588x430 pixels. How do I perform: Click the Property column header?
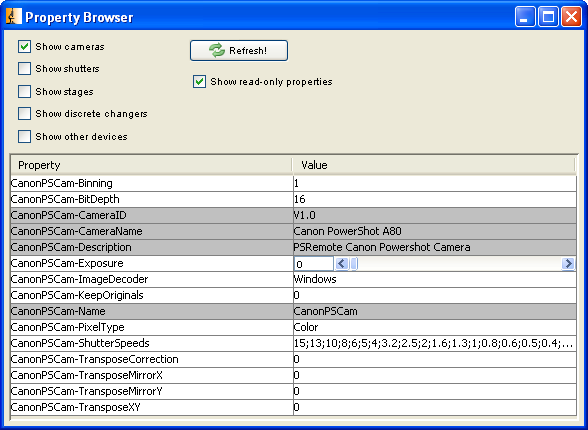(x=152, y=165)
